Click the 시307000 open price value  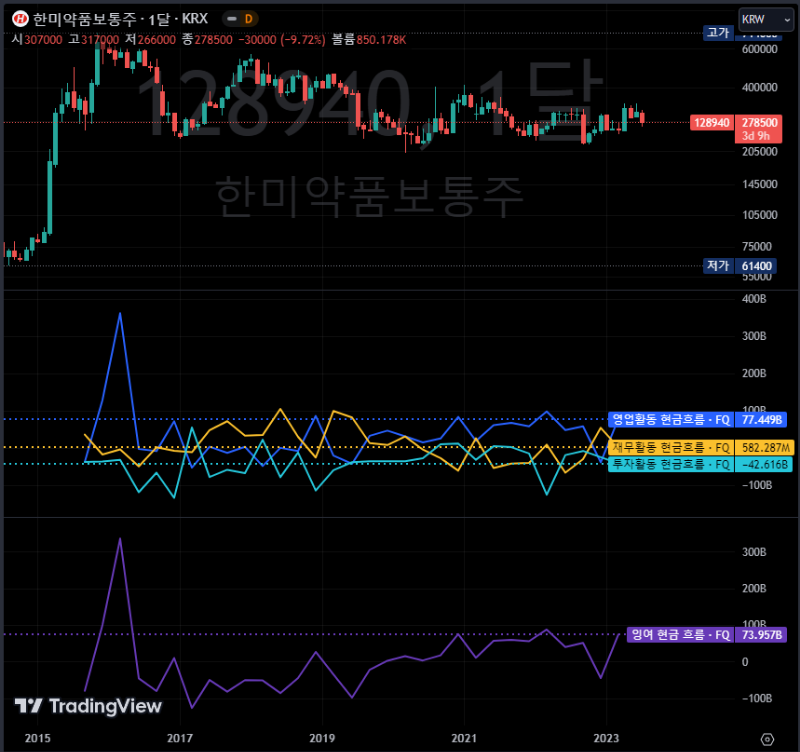[x=37, y=40]
